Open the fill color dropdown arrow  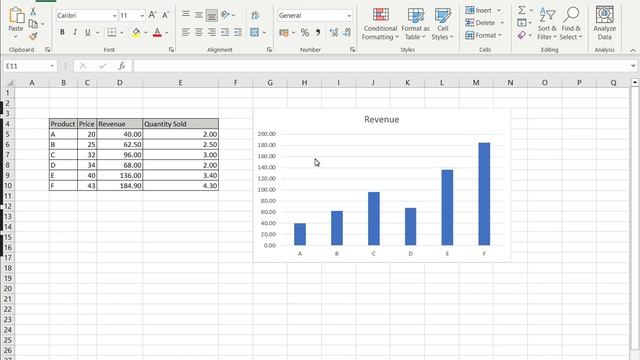[x=146, y=33]
